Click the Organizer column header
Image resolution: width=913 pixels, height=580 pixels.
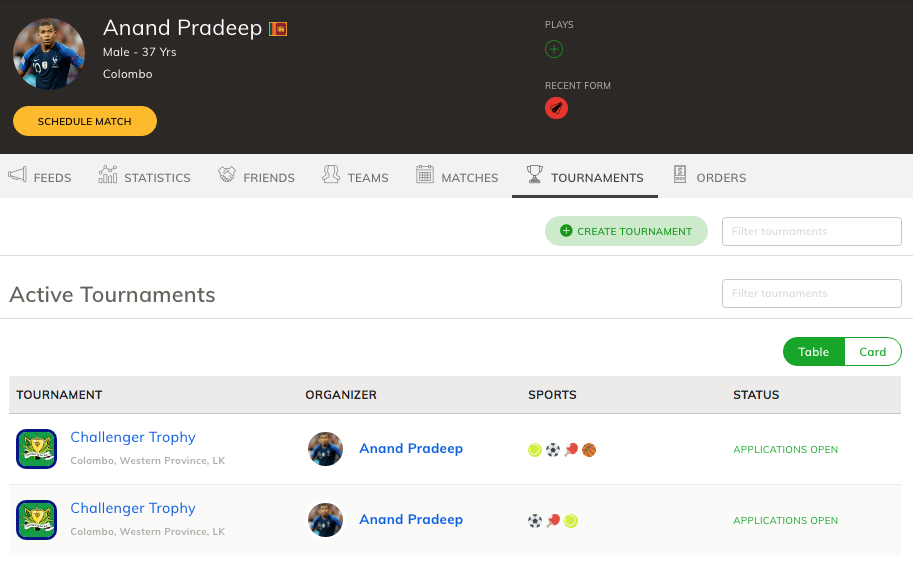click(341, 395)
